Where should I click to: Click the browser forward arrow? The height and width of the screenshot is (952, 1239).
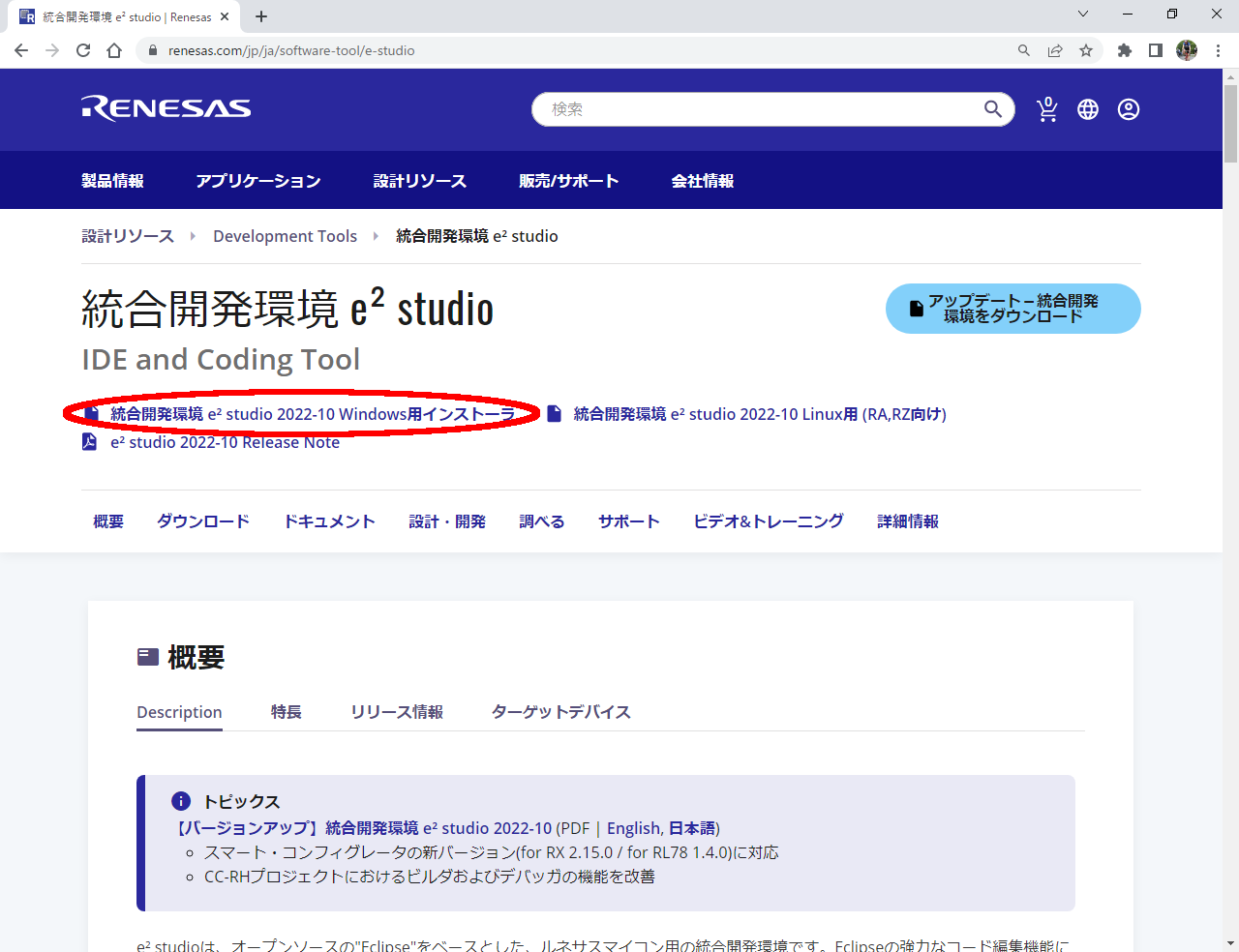(x=52, y=50)
